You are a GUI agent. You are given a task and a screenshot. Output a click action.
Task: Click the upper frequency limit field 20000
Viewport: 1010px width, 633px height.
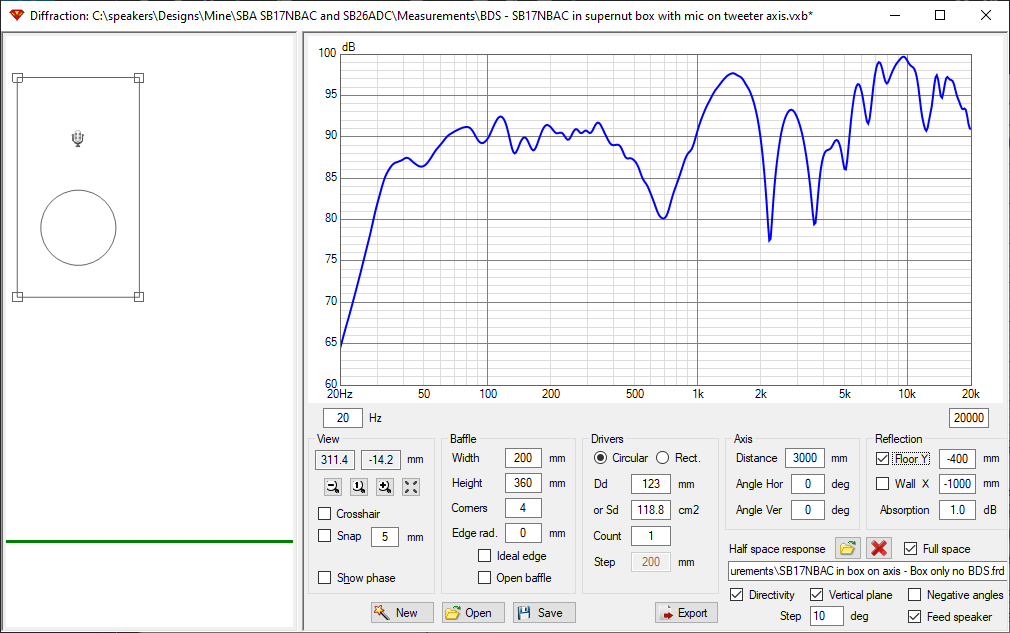point(969,418)
